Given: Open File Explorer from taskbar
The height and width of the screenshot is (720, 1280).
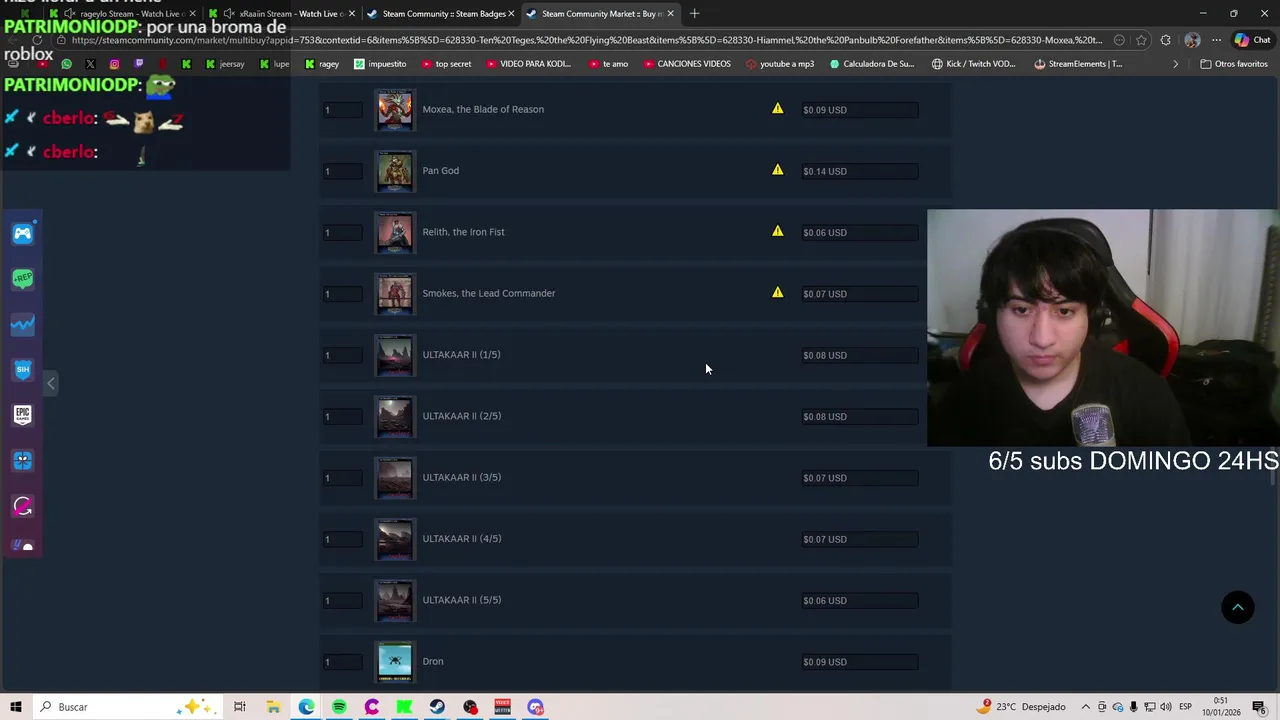Looking at the screenshot, I should pos(273,707).
